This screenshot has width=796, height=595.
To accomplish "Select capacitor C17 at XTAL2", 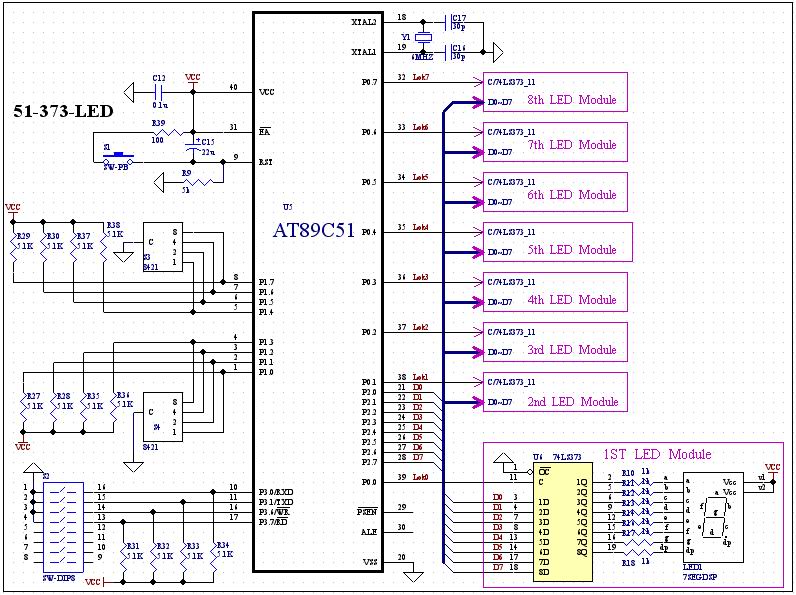I will (x=449, y=22).
